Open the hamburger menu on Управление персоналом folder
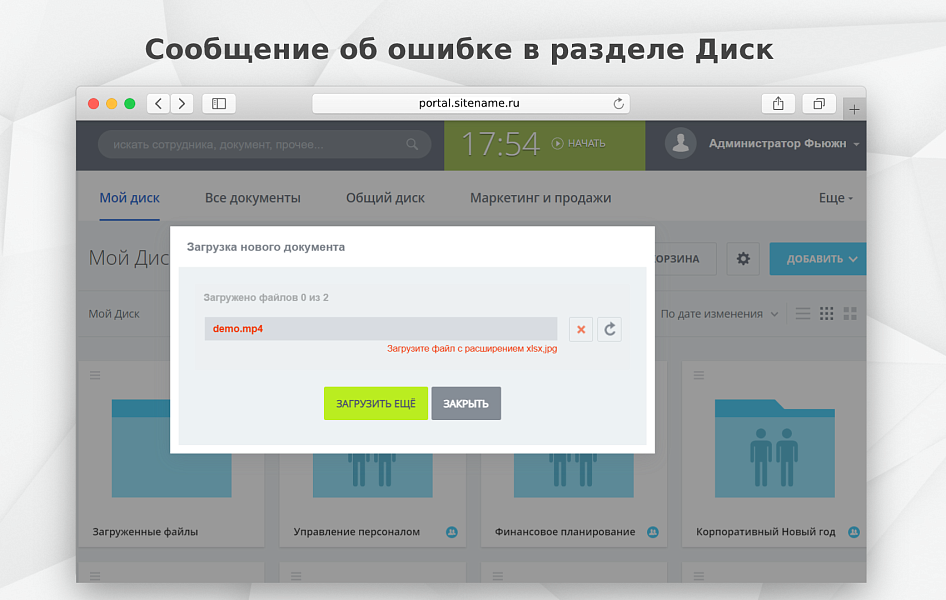This screenshot has width=946, height=600. (296, 375)
